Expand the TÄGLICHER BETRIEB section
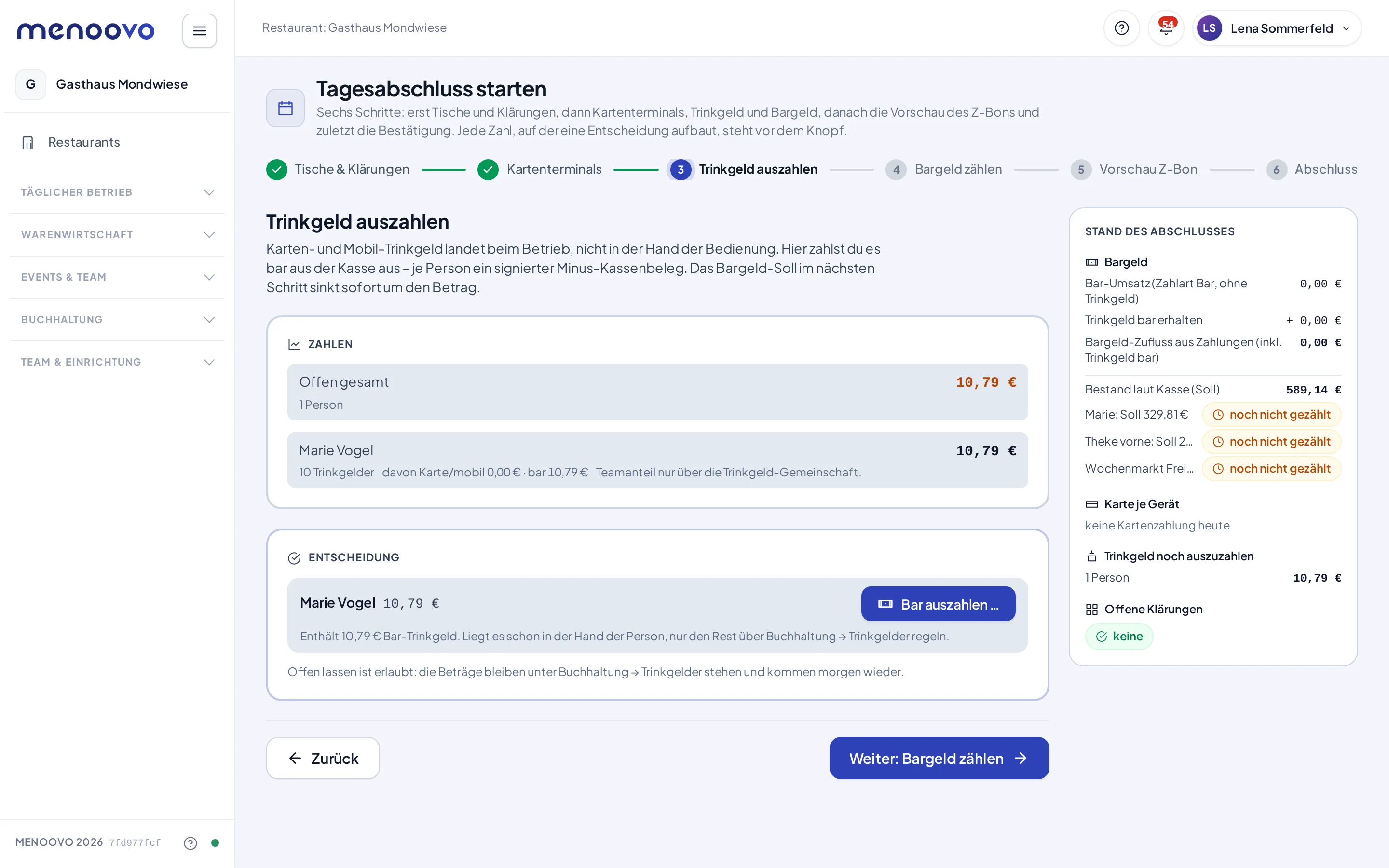1389x868 pixels. click(x=117, y=192)
